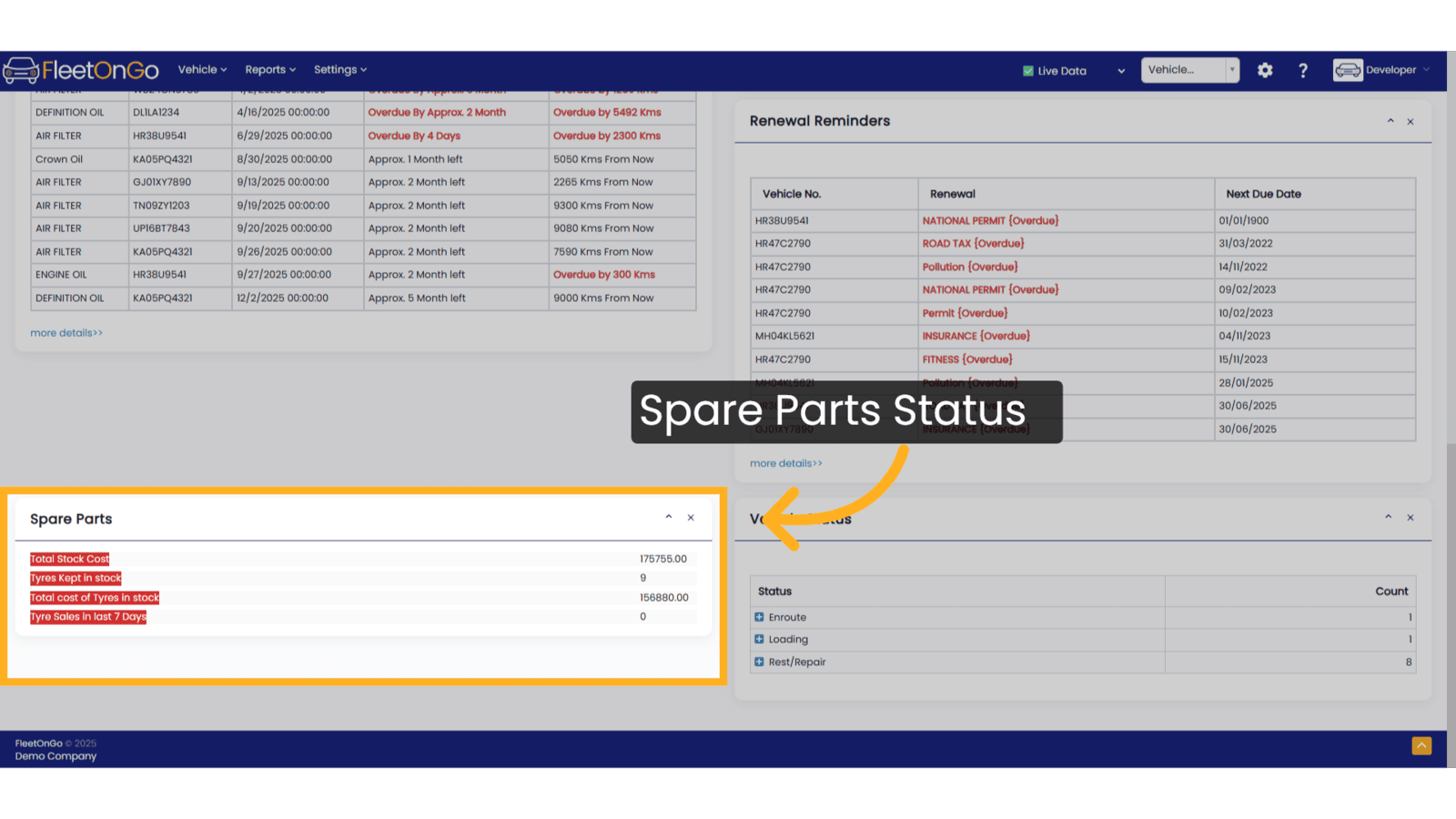
Task: Click Tyres Kept in stock label
Action: pyautogui.click(x=76, y=578)
